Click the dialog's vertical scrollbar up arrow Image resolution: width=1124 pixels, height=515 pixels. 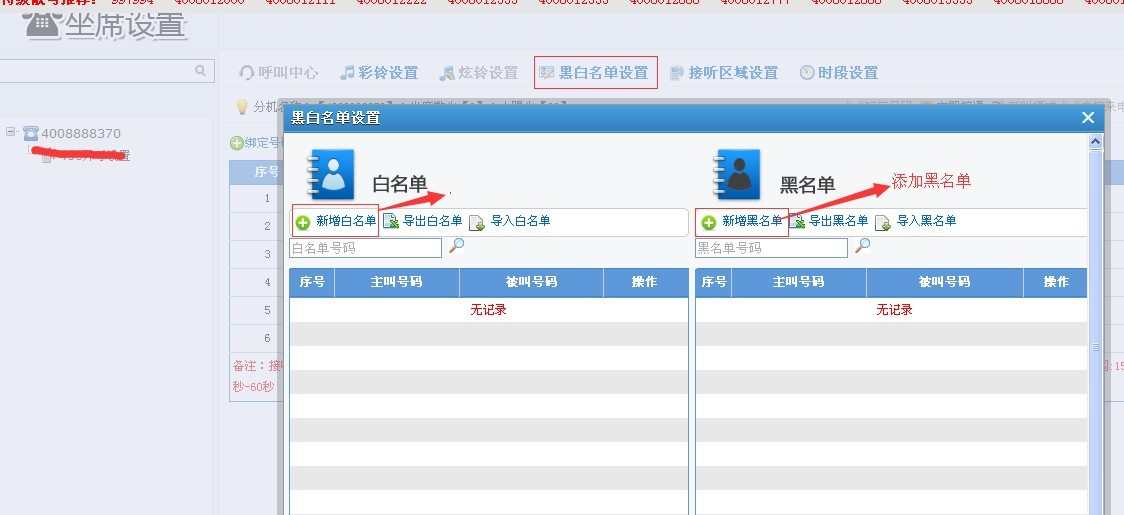(1095, 142)
